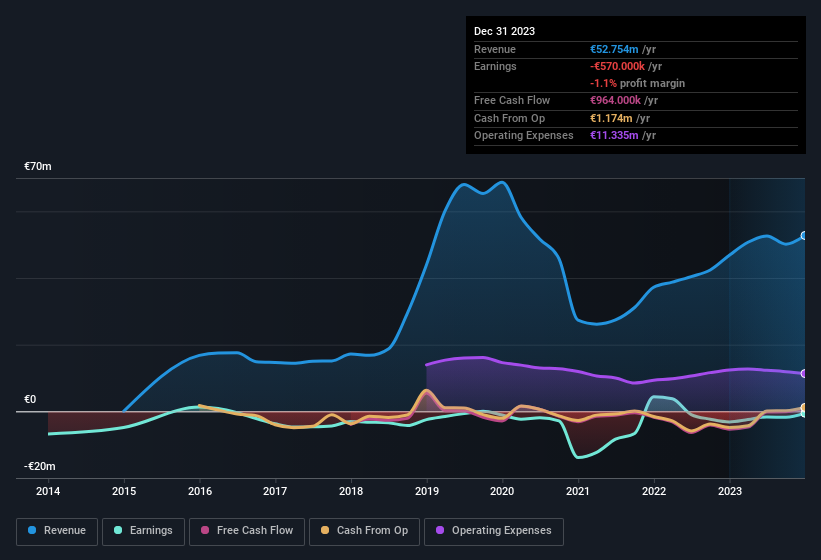The height and width of the screenshot is (560, 821).
Task: Click the orange Cash From Op dot
Action: pyautogui.click(x=326, y=531)
